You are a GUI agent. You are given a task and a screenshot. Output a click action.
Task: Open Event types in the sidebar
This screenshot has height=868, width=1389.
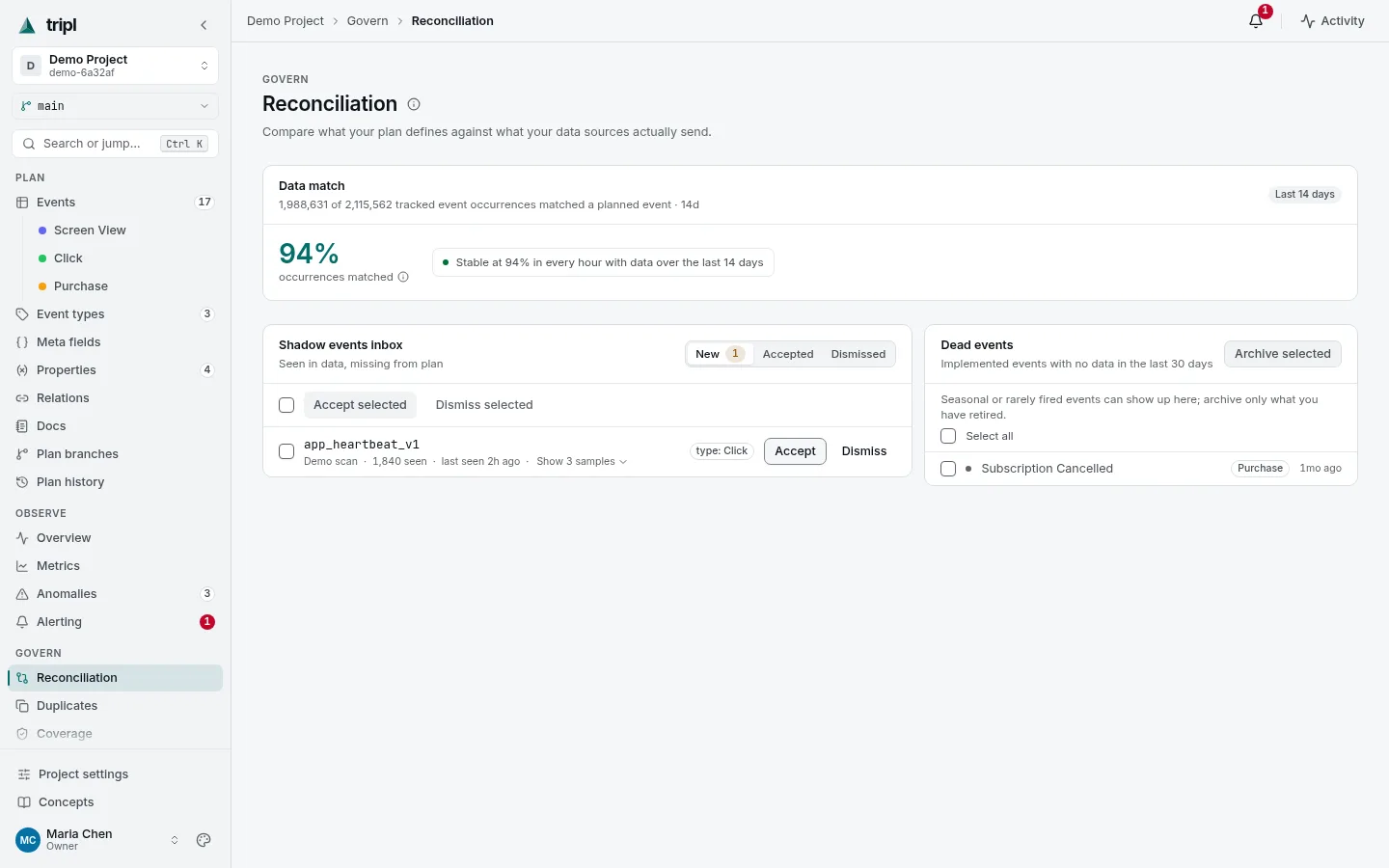[x=116, y=314]
